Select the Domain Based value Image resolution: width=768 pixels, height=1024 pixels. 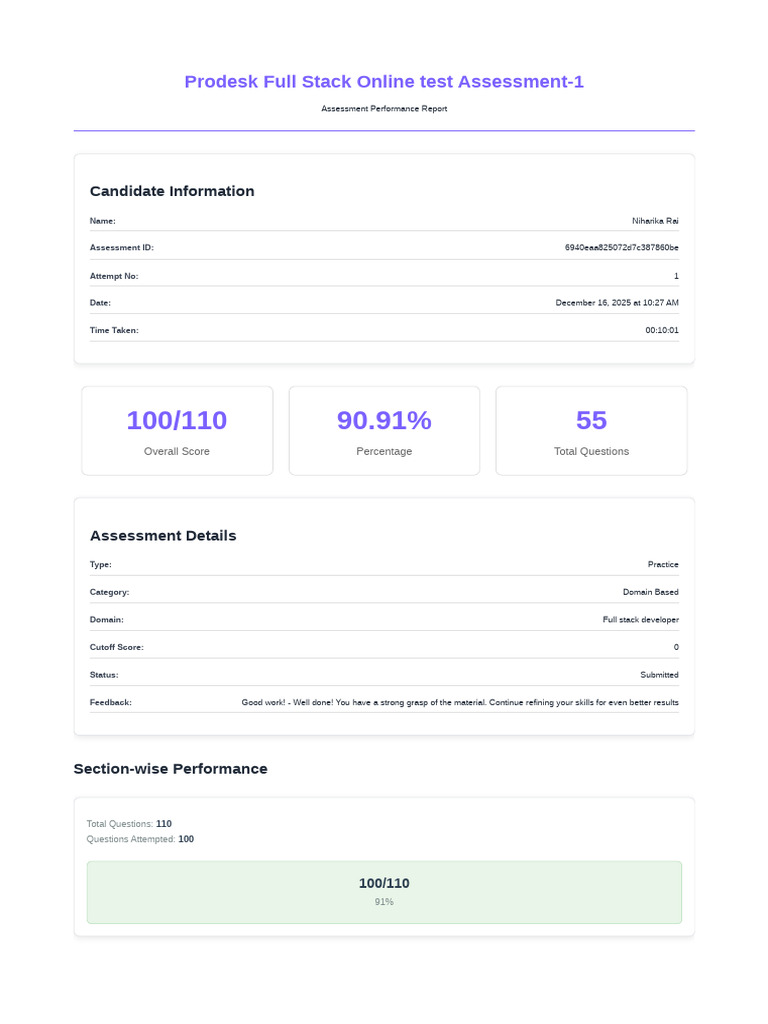650,592
